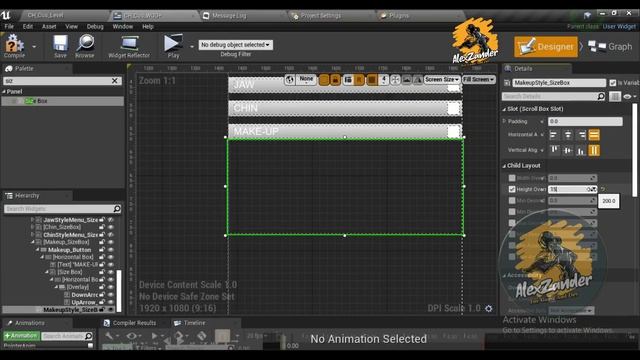This screenshot has height=360, width=640.
Task: Open the Window menu
Action: click(x=122, y=27)
